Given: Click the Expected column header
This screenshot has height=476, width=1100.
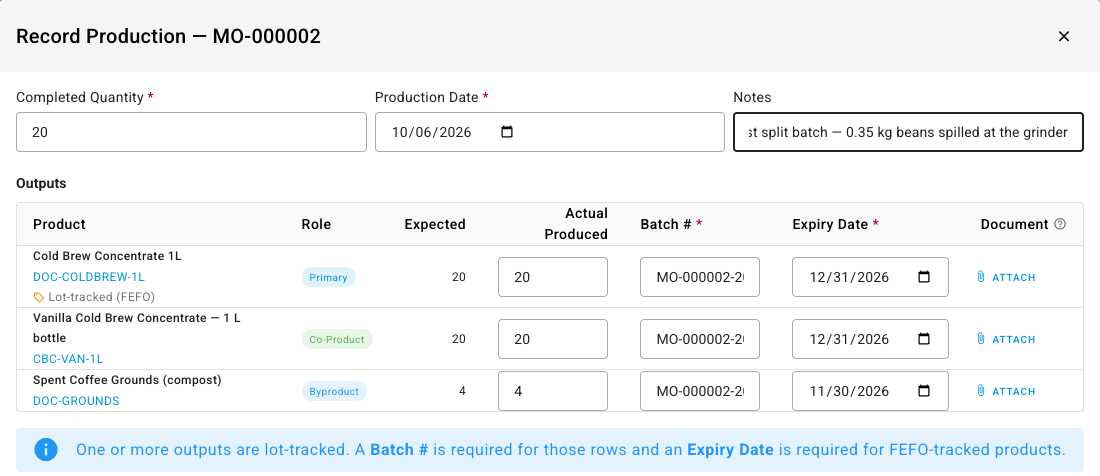Looking at the screenshot, I should [x=435, y=224].
